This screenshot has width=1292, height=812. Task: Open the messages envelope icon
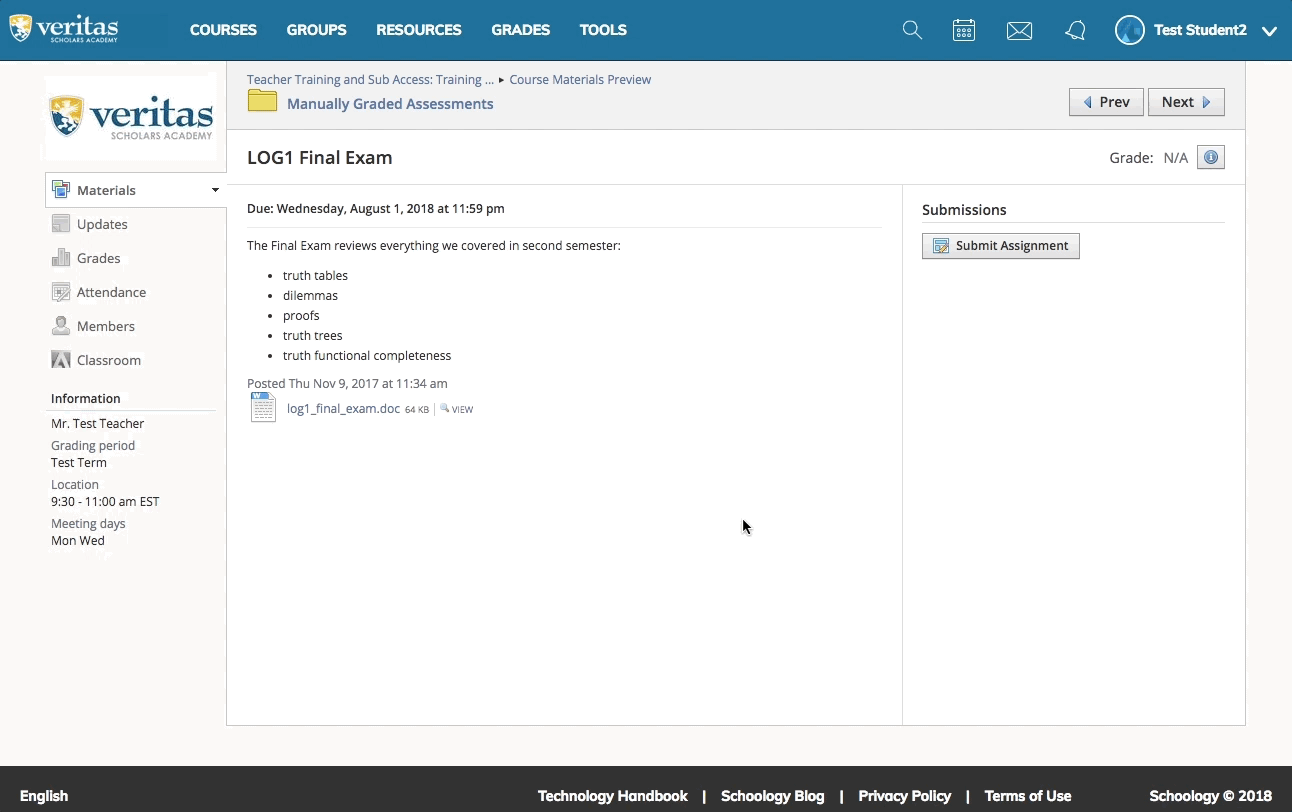tap(1019, 31)
